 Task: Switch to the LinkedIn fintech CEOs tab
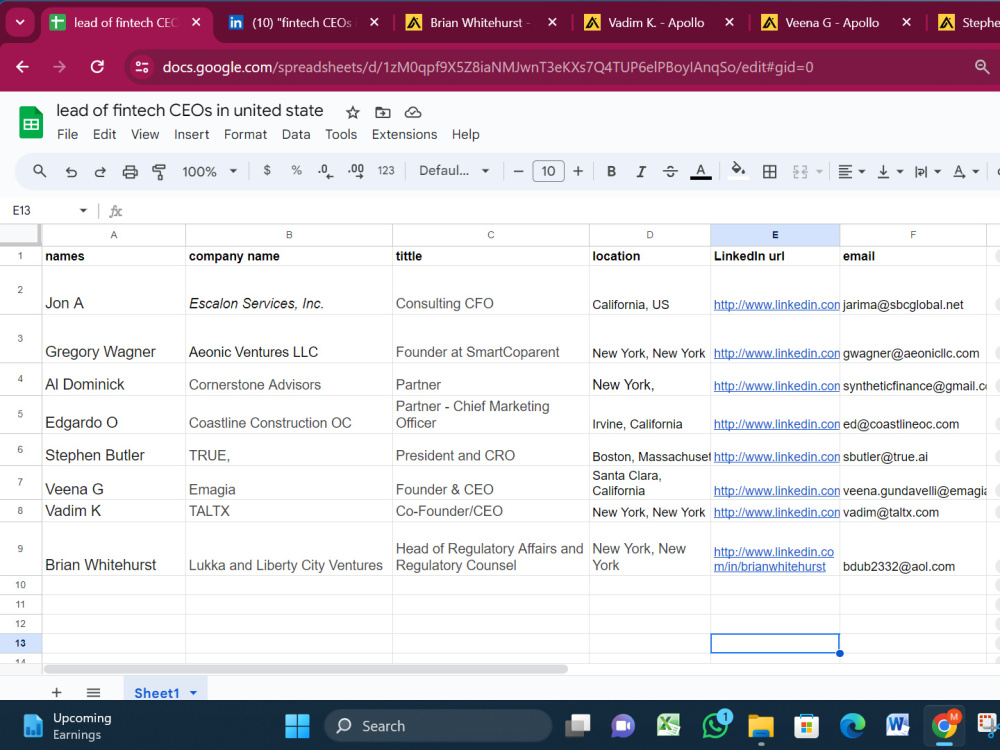(301, 23)
